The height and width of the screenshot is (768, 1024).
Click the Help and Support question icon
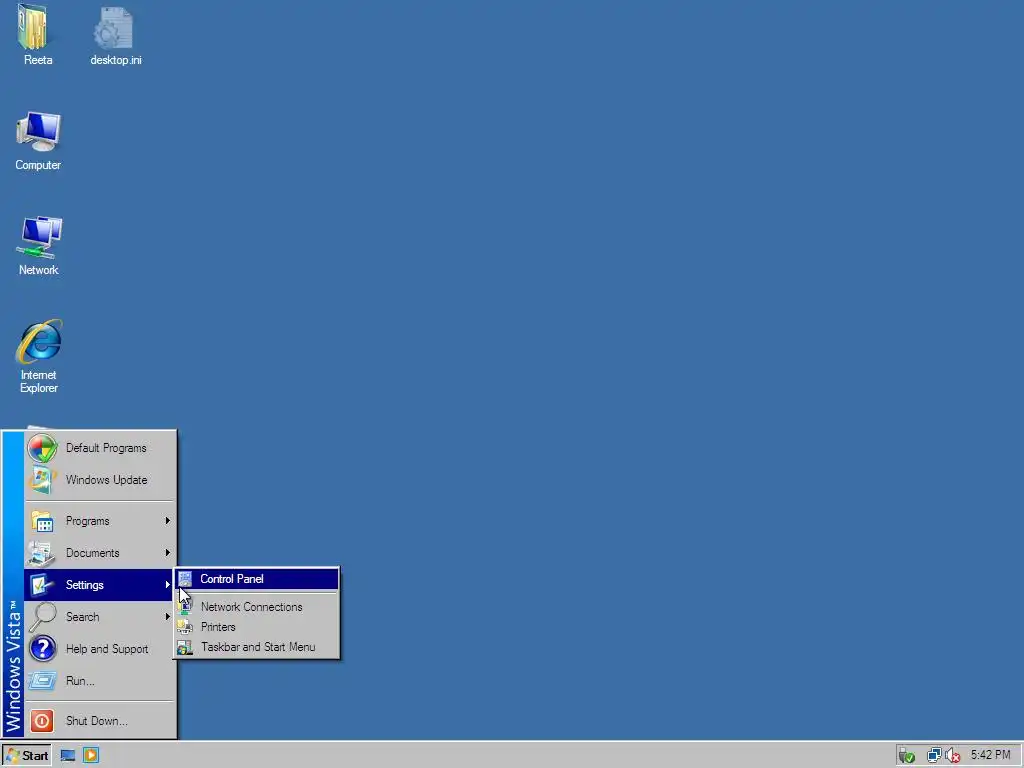[42, 649]
